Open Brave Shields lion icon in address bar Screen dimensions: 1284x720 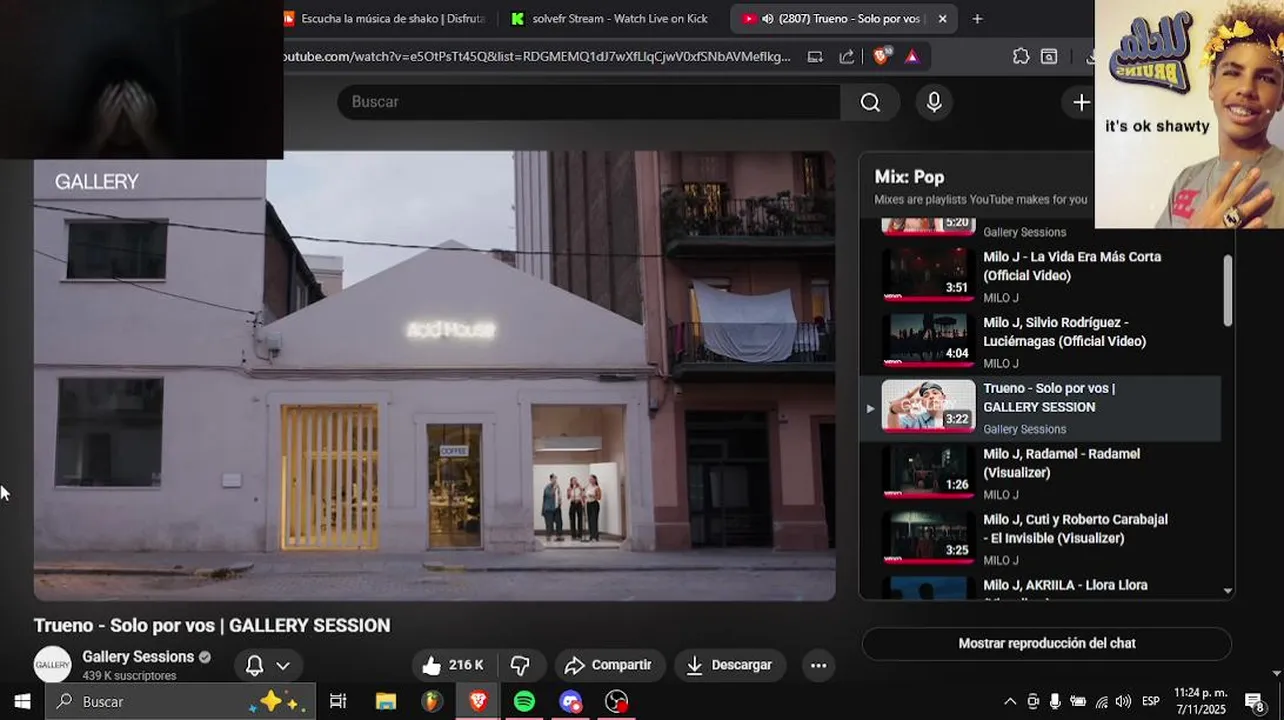pos(881,56)
